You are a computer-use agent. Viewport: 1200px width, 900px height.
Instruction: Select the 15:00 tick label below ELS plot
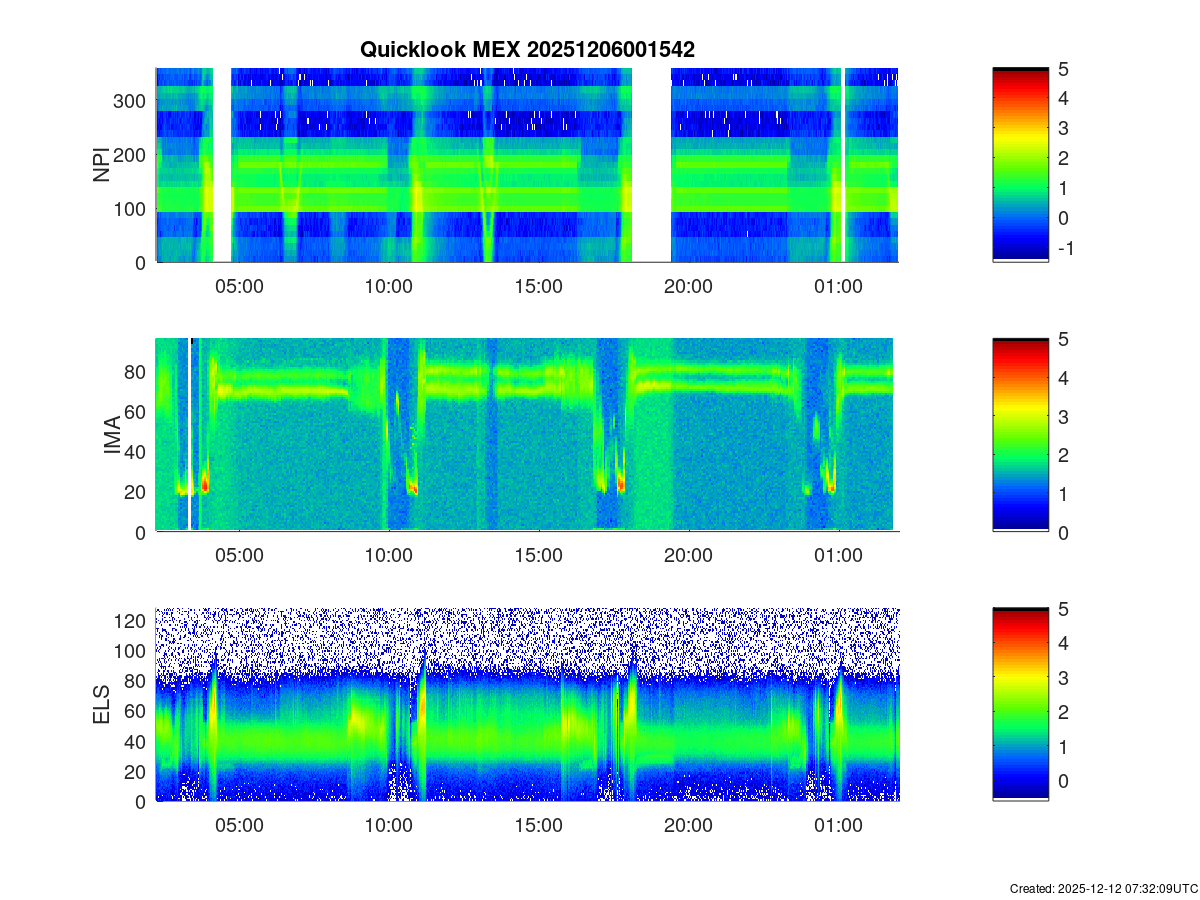[x=538, y=825]
